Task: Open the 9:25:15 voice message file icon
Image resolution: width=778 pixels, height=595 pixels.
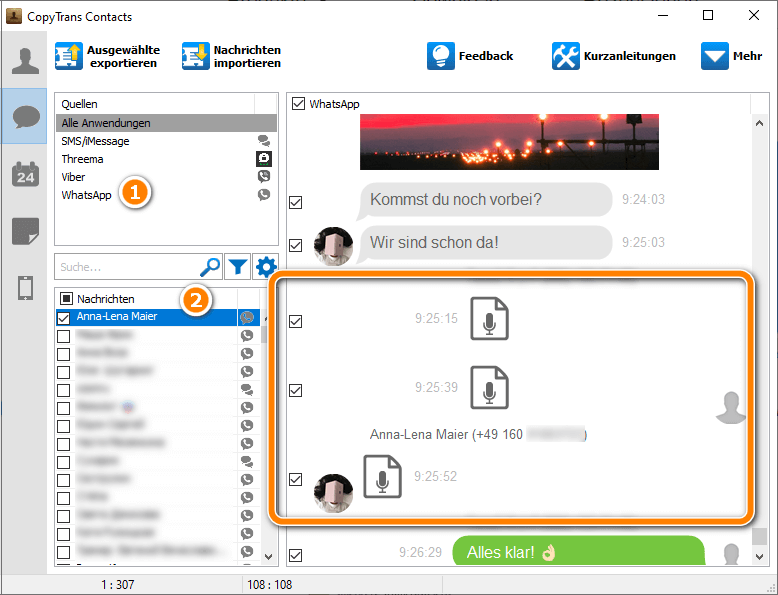Action: click(x=489, y=318)
